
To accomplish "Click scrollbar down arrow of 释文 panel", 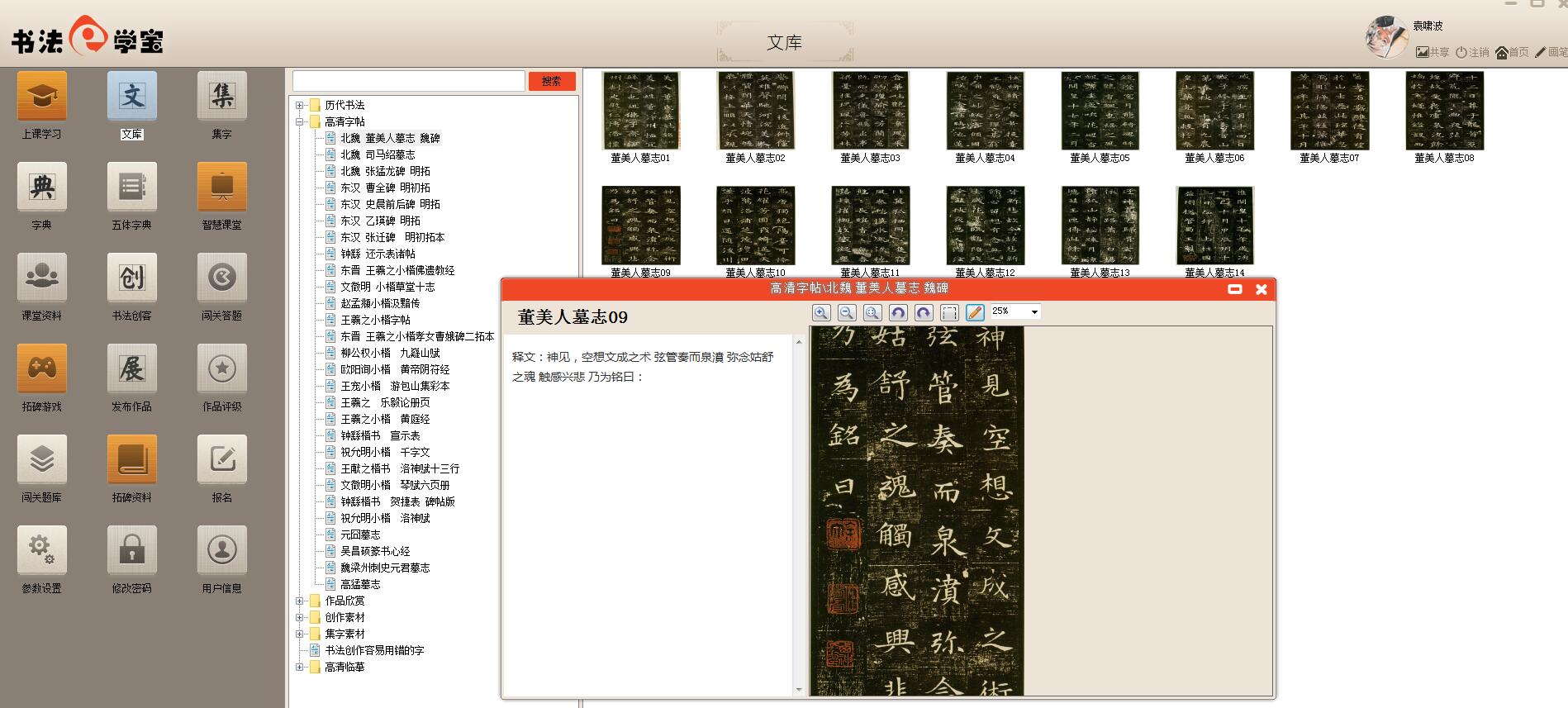I will point(799,689).
